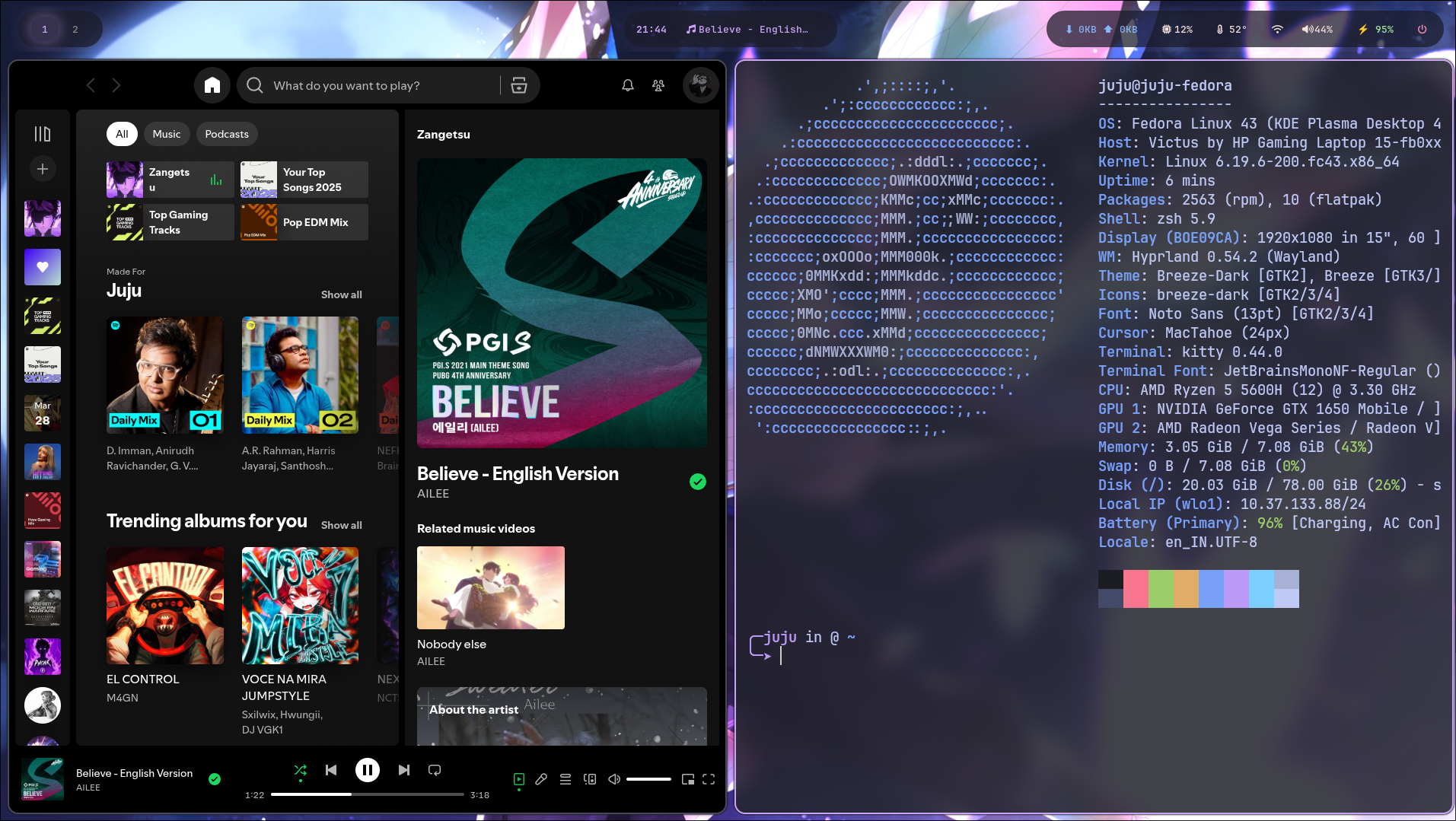Open the Browse icon in search bar
This screenshot has height=821, width=1456.
tap(519, 85)
